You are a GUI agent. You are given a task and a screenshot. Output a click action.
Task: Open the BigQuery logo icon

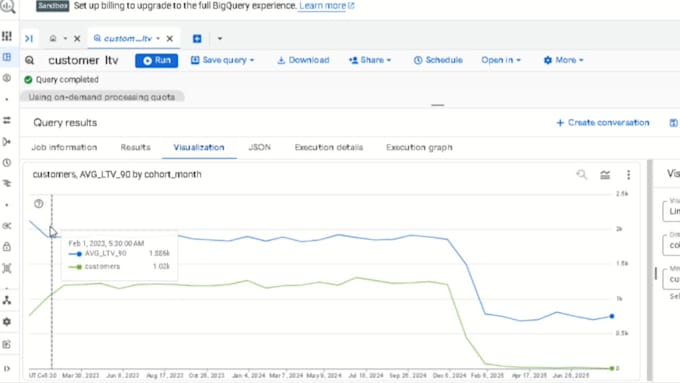click(x=7, y=7)
